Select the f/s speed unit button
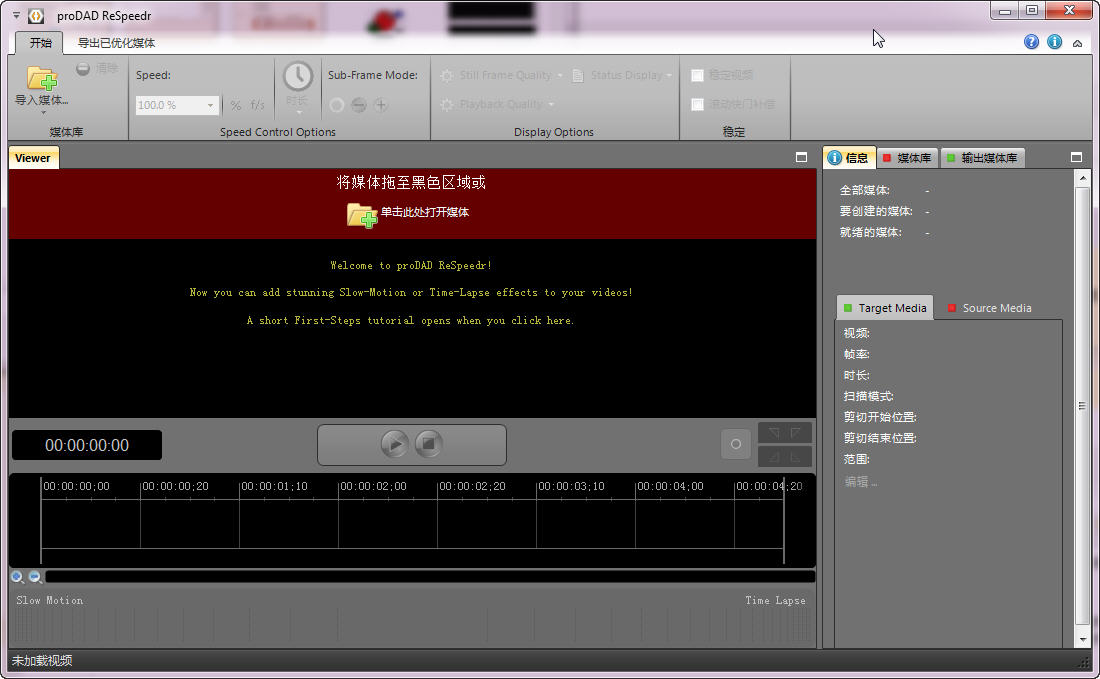This screenshot has width=1100, height=679. pos(257,105)
